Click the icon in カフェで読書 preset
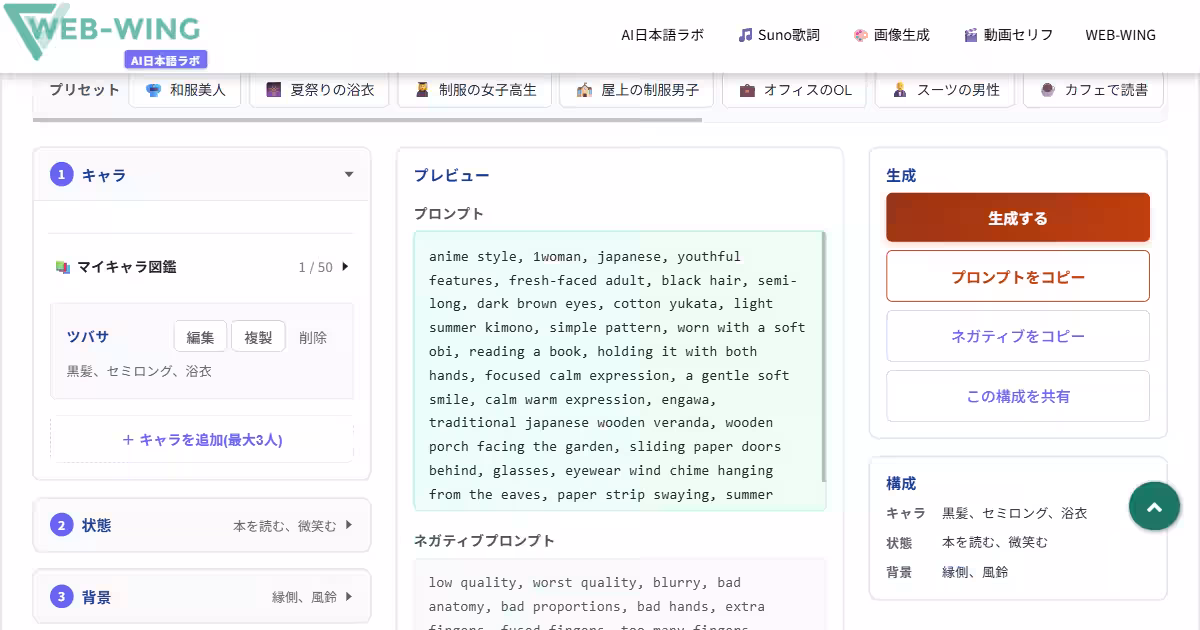The image size is (1200, 630). click(x=1048, y=90)
